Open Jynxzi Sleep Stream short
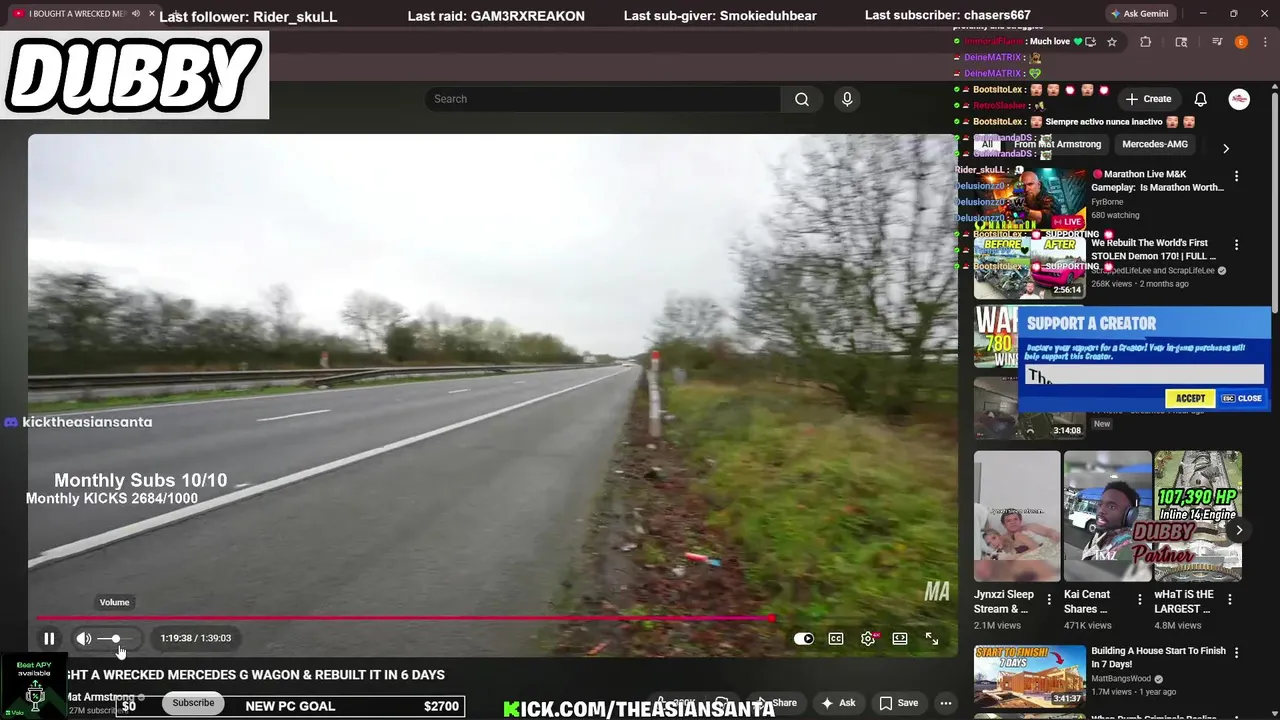The width and height of the screenshot is (1280, 720). pyautogui.click(x=1017, y=516)
